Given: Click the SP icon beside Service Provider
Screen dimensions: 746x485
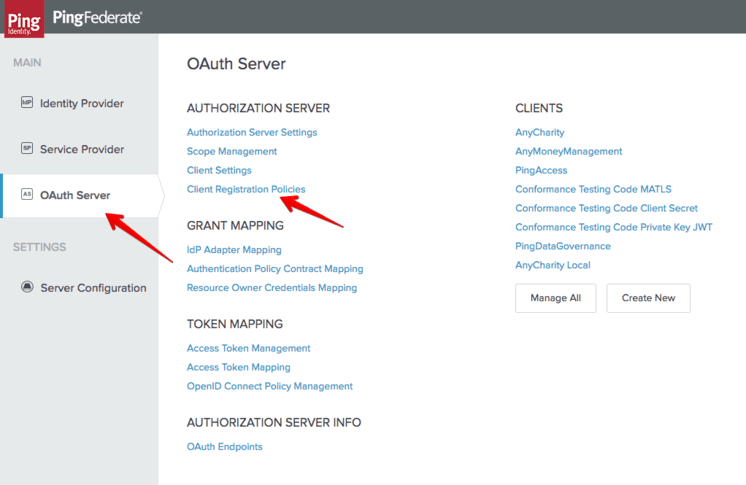Looking at the screenshot, I should tap(27, 148).
